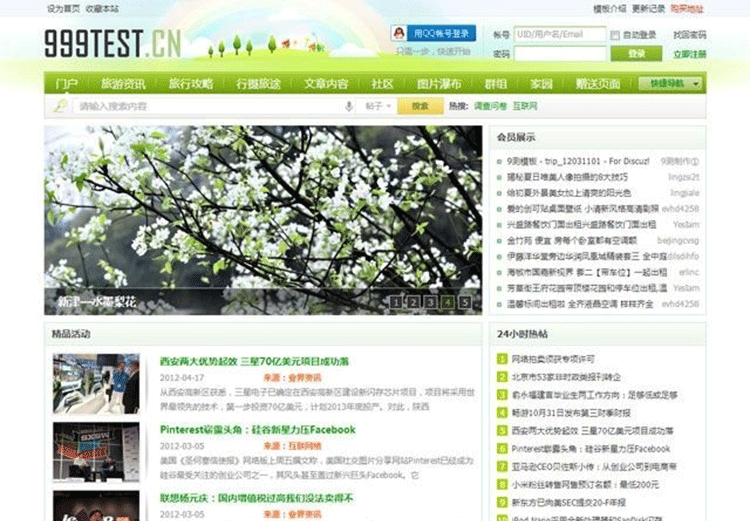Click the number 9 rank badge in 24小时热帖

502,502
